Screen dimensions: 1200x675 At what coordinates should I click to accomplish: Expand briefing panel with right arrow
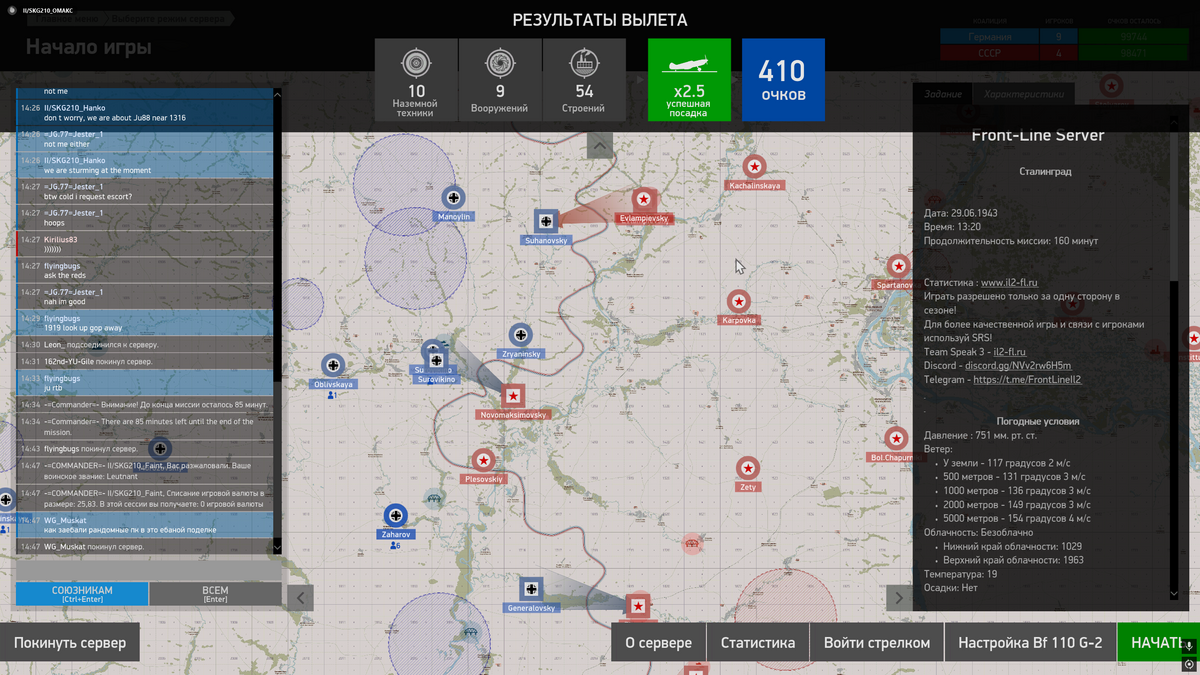coord(898,598)
